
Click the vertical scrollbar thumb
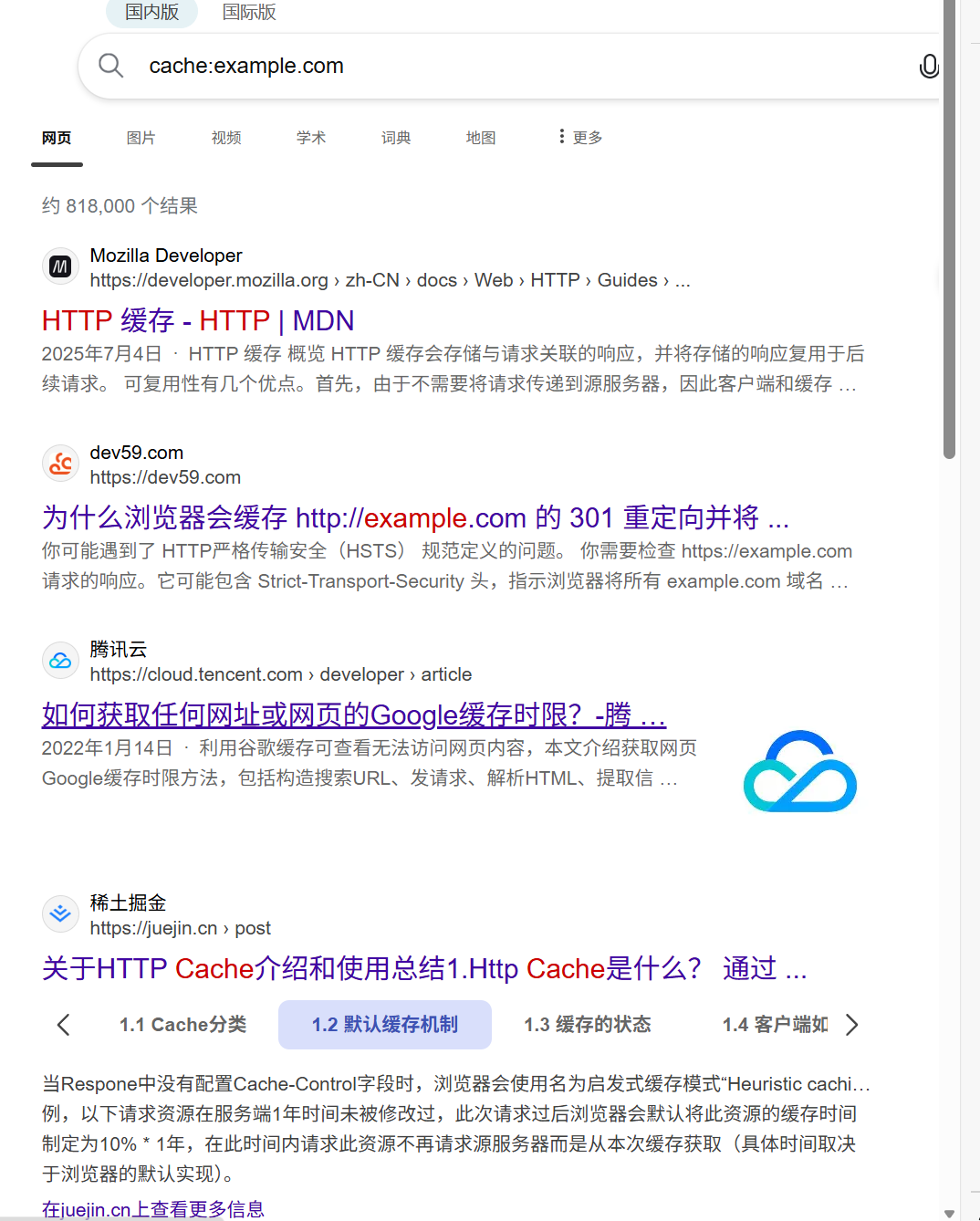pos(949,228)
